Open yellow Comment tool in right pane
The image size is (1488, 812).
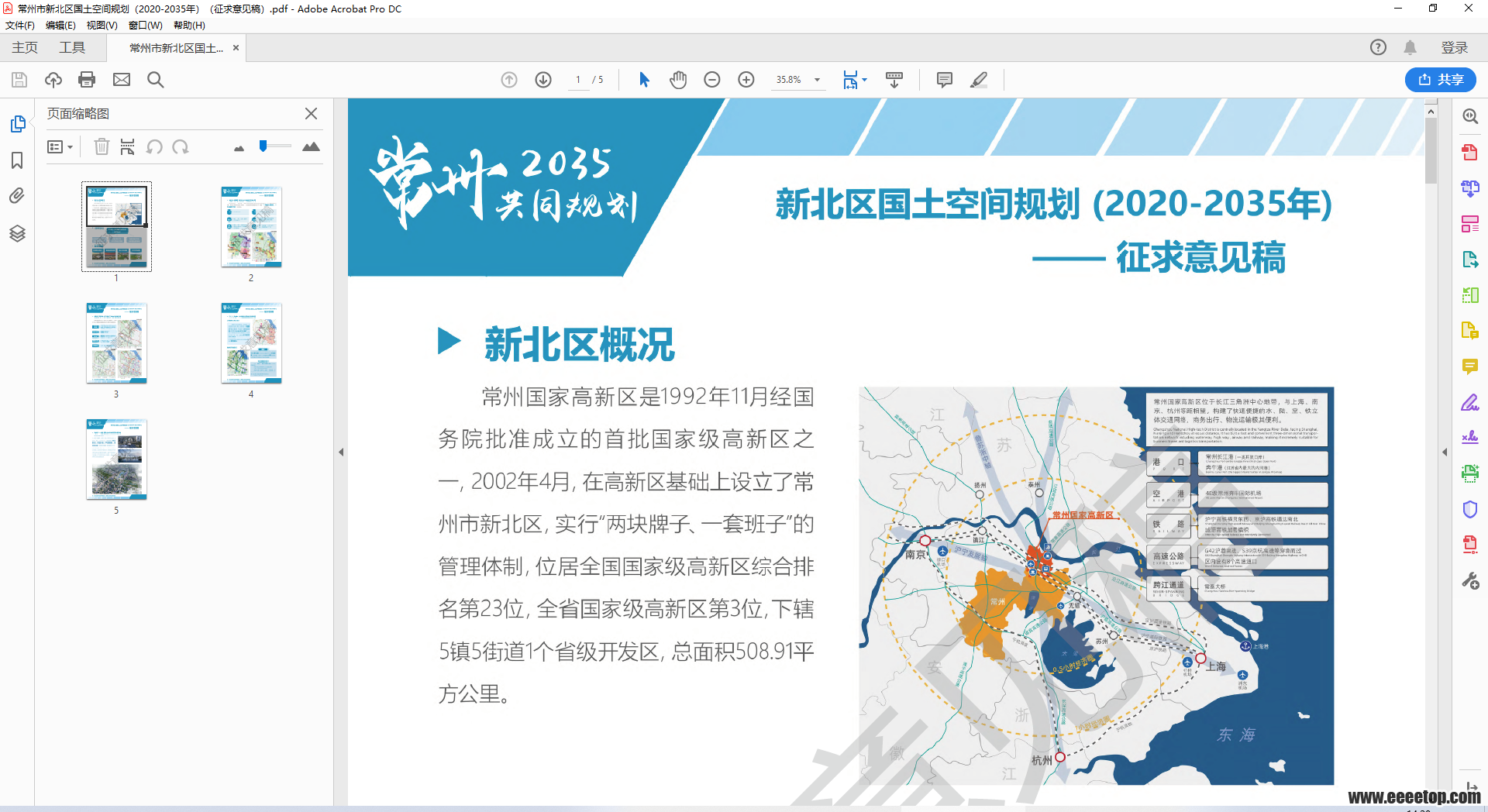click(x=1470, y=366)
